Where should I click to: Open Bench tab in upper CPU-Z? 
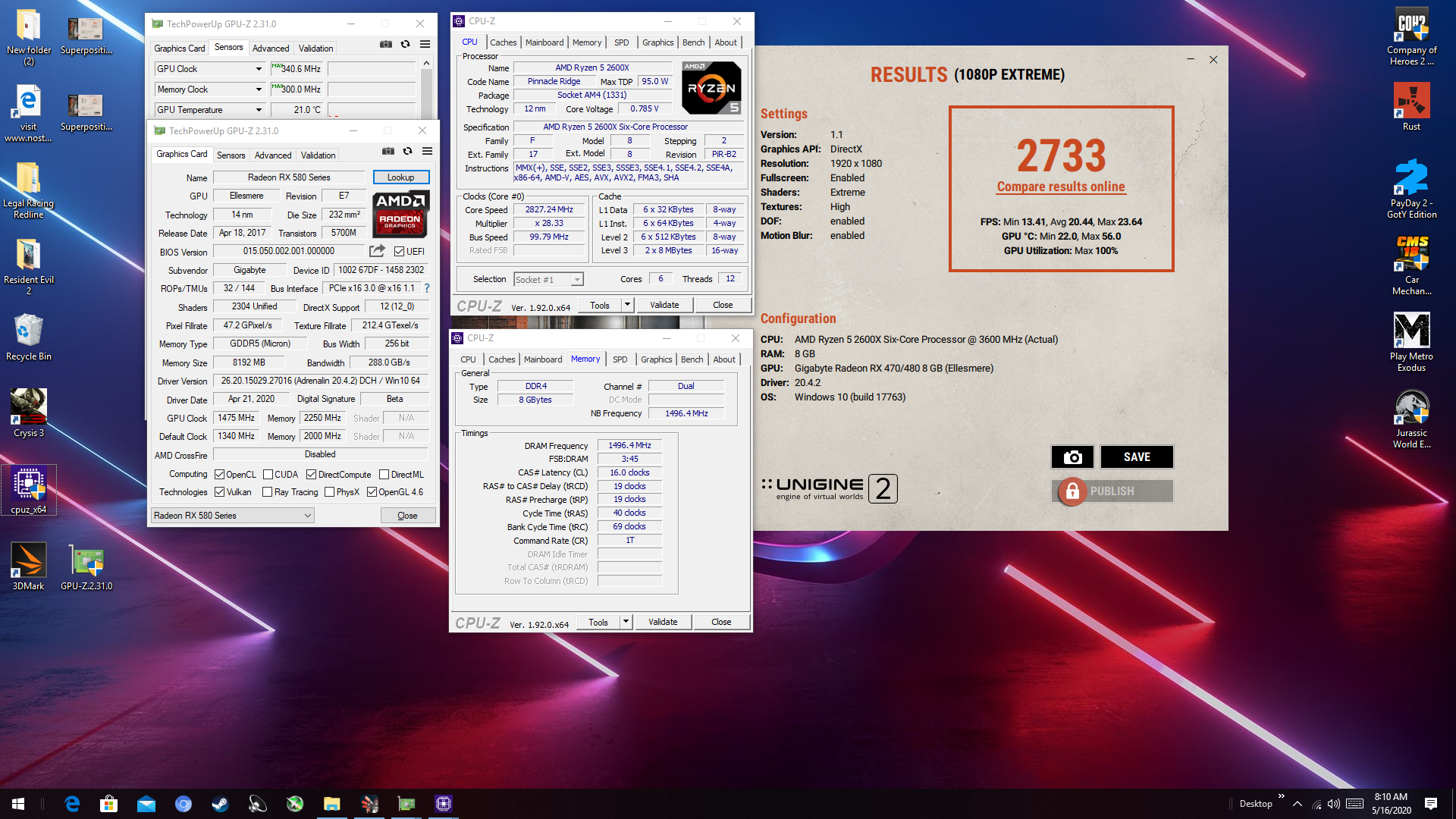click(693, 42)
